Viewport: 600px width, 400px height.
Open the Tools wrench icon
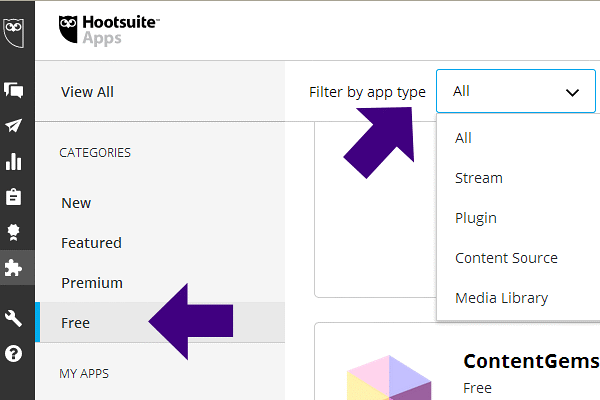click(x=14, y=318)
